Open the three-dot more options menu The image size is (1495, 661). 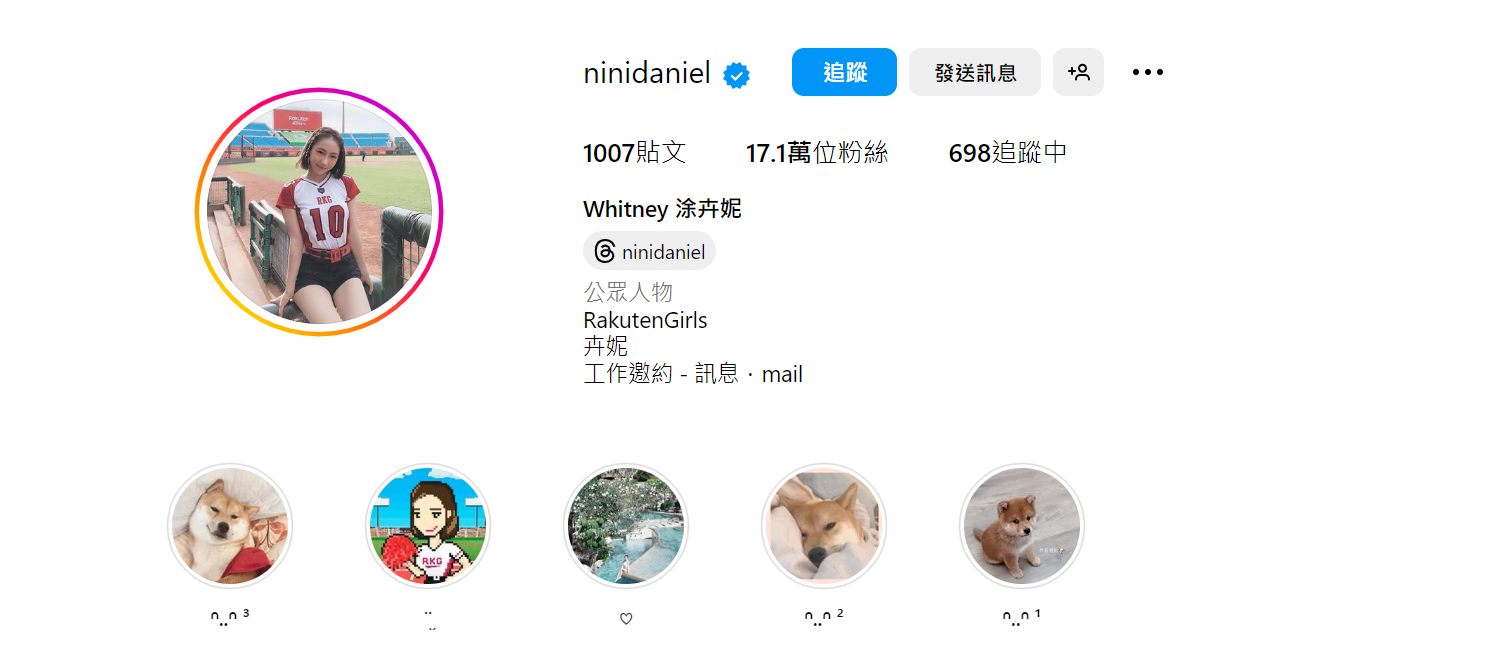1148,72
